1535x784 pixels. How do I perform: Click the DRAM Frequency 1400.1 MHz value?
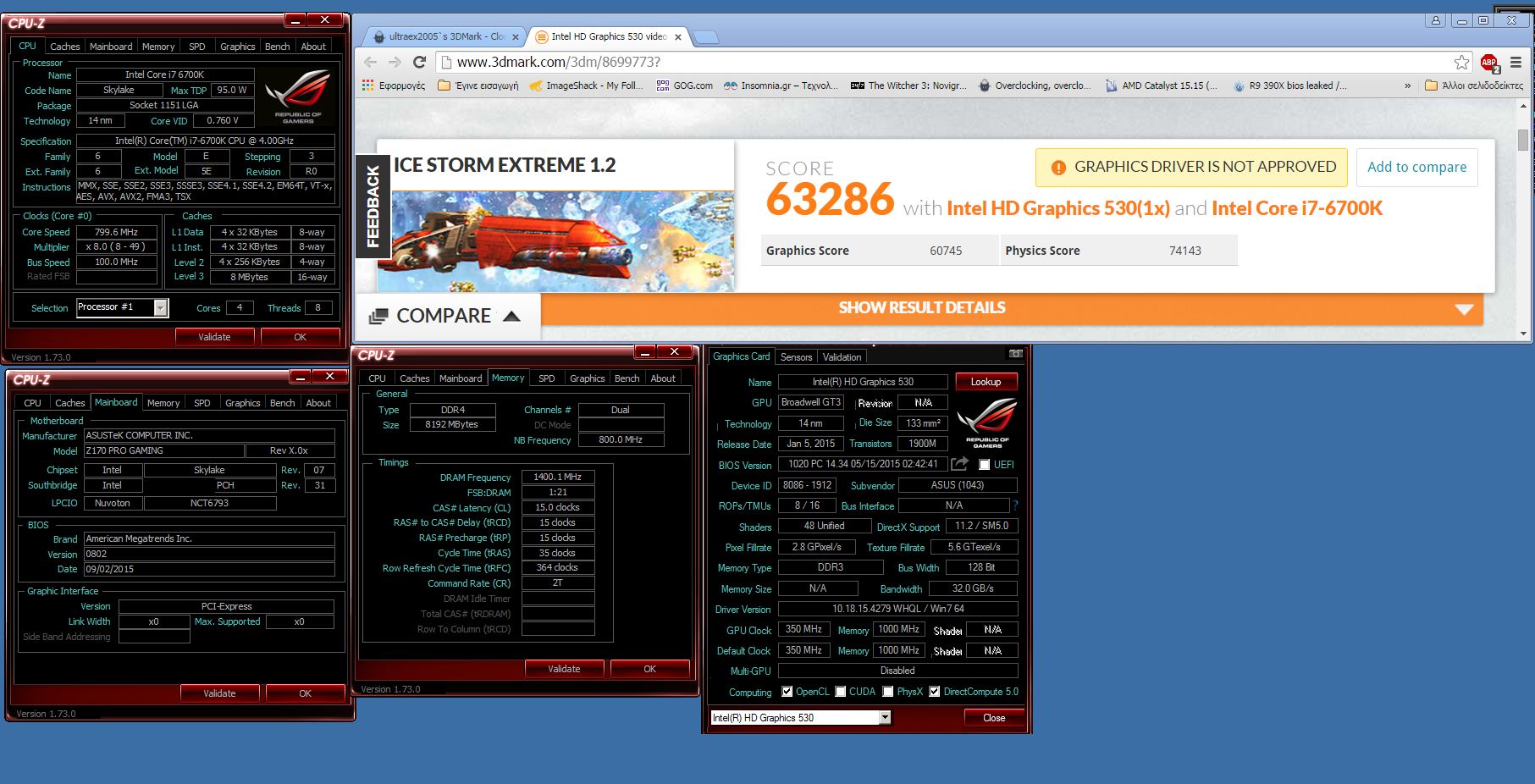557,477
